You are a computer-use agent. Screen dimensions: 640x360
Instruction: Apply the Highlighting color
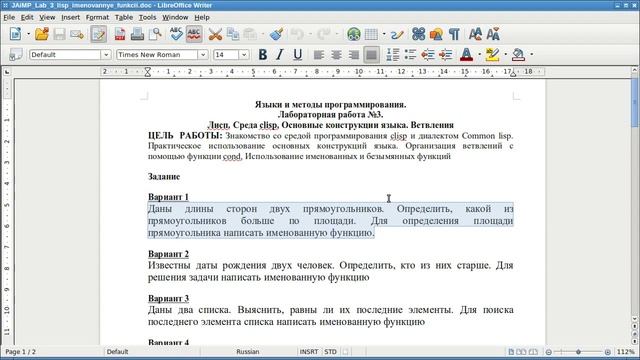(492, 54)
